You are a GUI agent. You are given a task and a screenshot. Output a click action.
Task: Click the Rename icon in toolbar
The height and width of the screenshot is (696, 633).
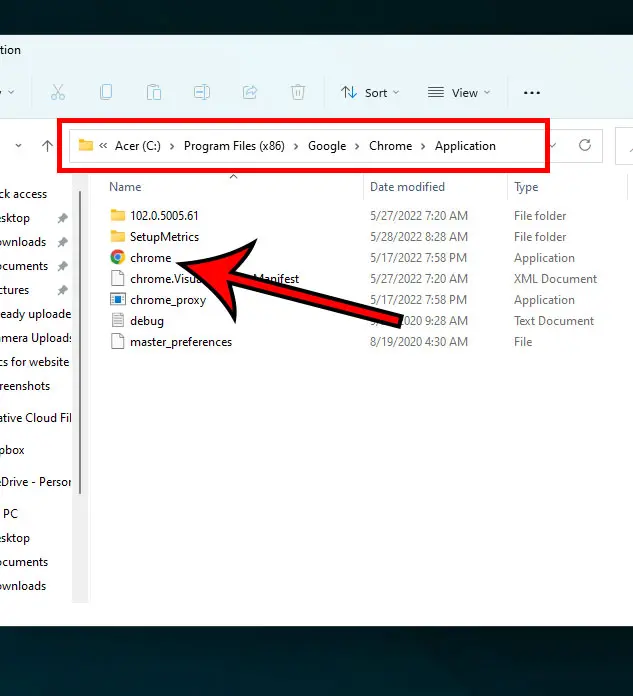click(201, 93)
